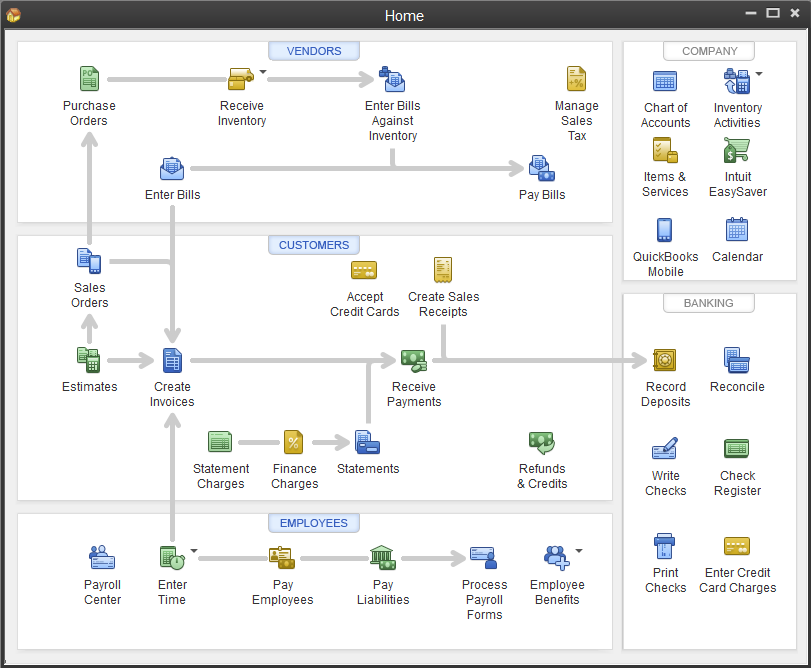Click the Vendors section button
This screenshot has width=811, height=668.
(314, 51)
